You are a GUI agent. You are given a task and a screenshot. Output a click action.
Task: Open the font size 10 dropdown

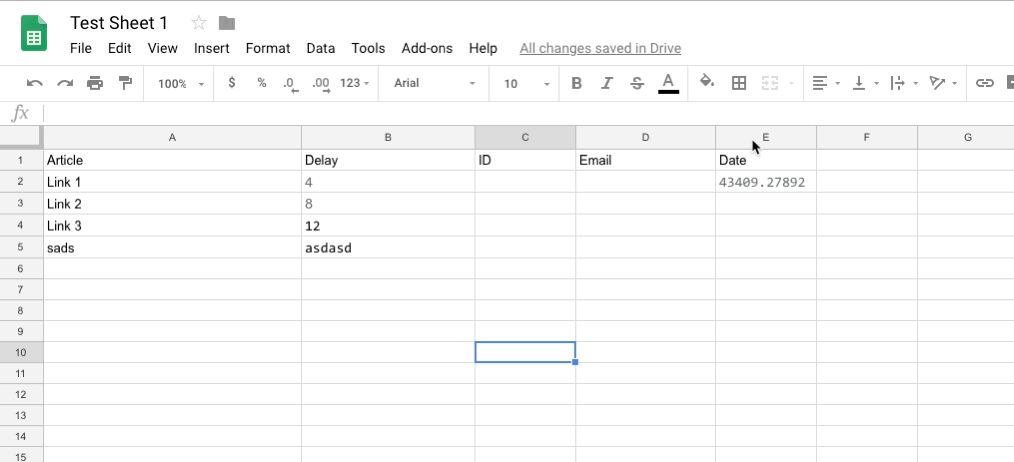coord(526,84)
